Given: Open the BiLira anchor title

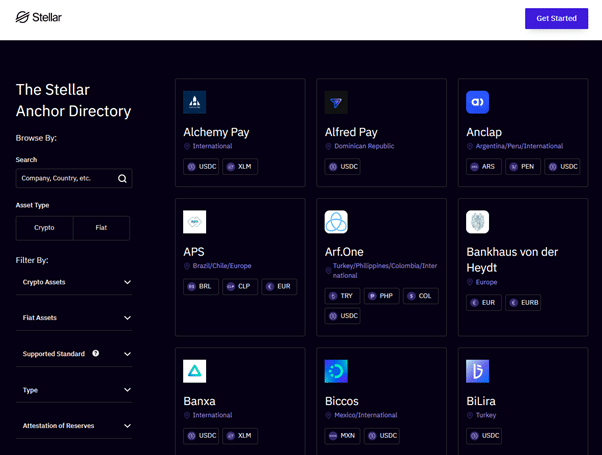Looking at the screenshot, I should tap(481, 401).
